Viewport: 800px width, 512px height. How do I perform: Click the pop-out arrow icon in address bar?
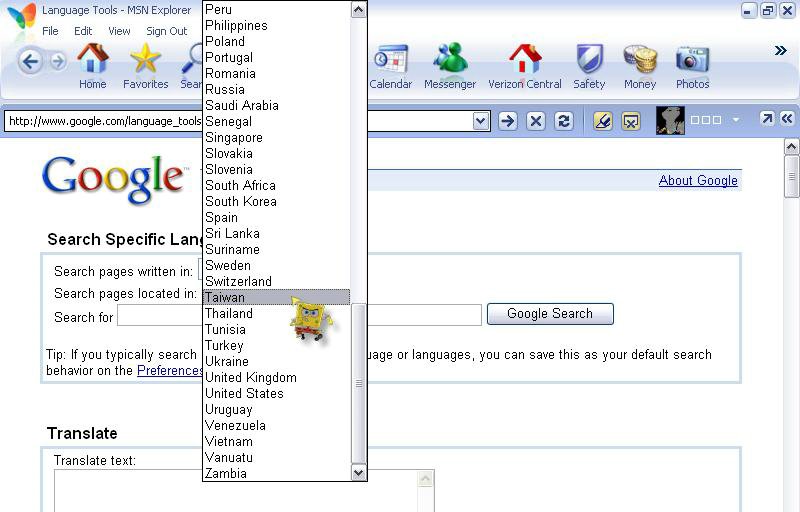click(766, 119)
